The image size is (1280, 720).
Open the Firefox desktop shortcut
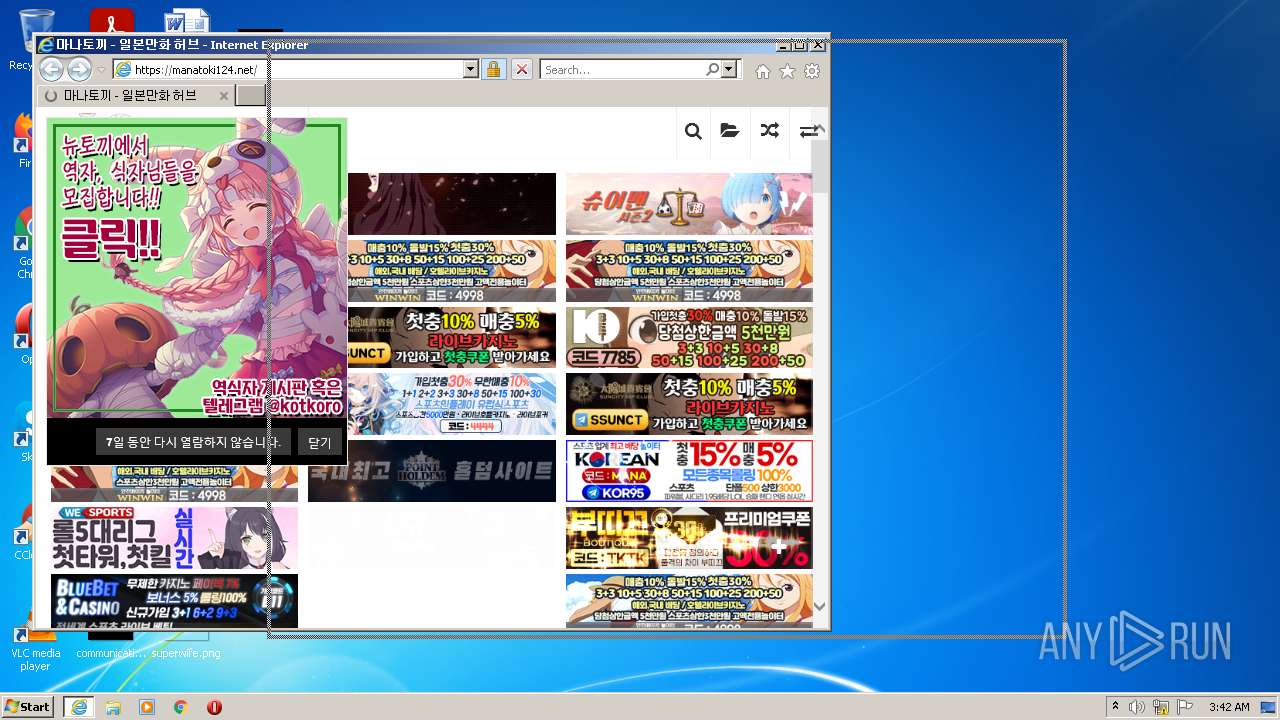pyautogui.click(x=24, y=140)
